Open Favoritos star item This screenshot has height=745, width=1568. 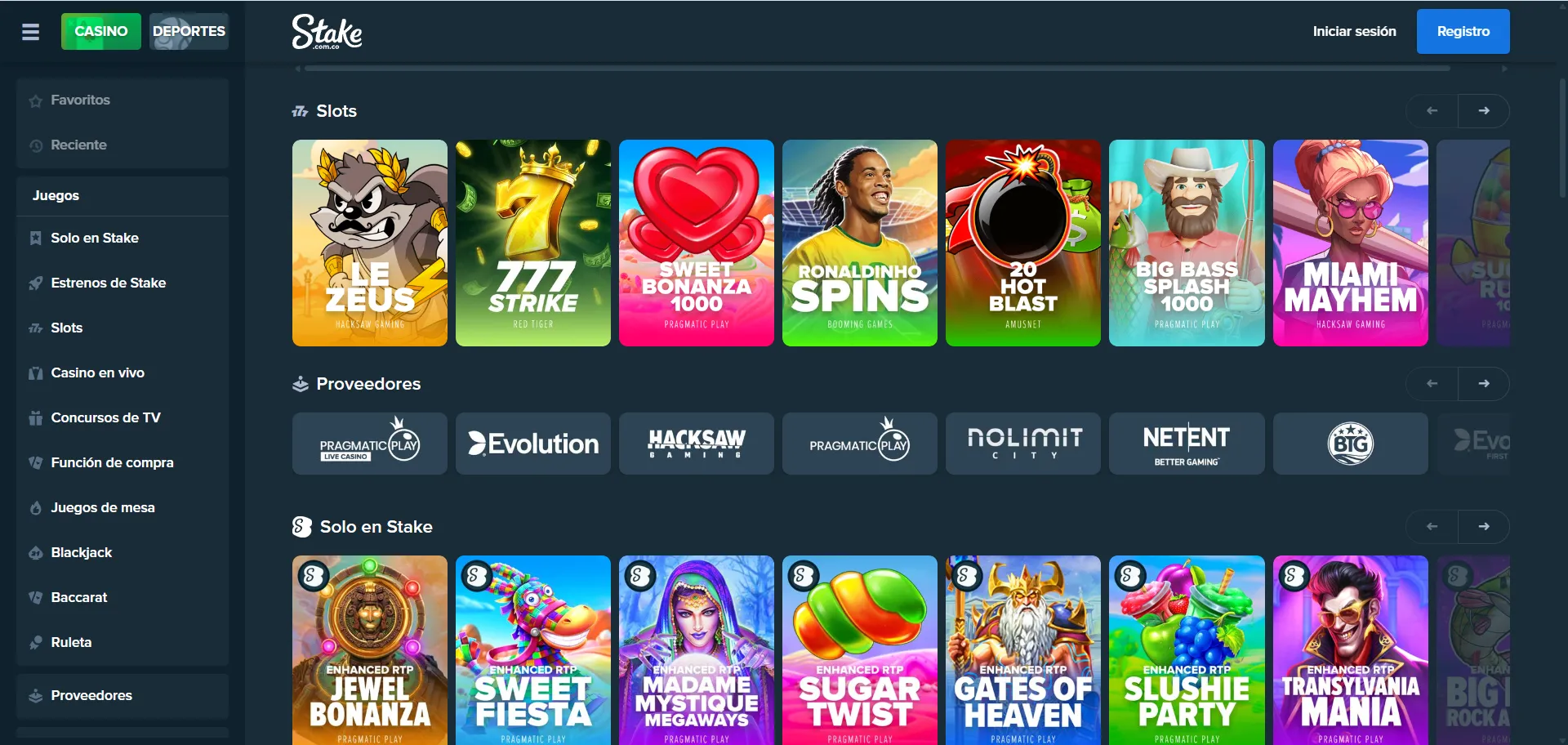point(122,100)
